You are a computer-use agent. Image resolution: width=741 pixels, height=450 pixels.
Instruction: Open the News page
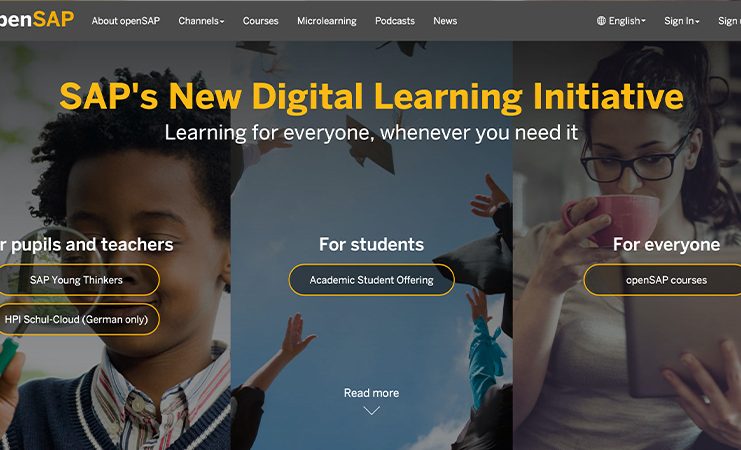(445, 21)
